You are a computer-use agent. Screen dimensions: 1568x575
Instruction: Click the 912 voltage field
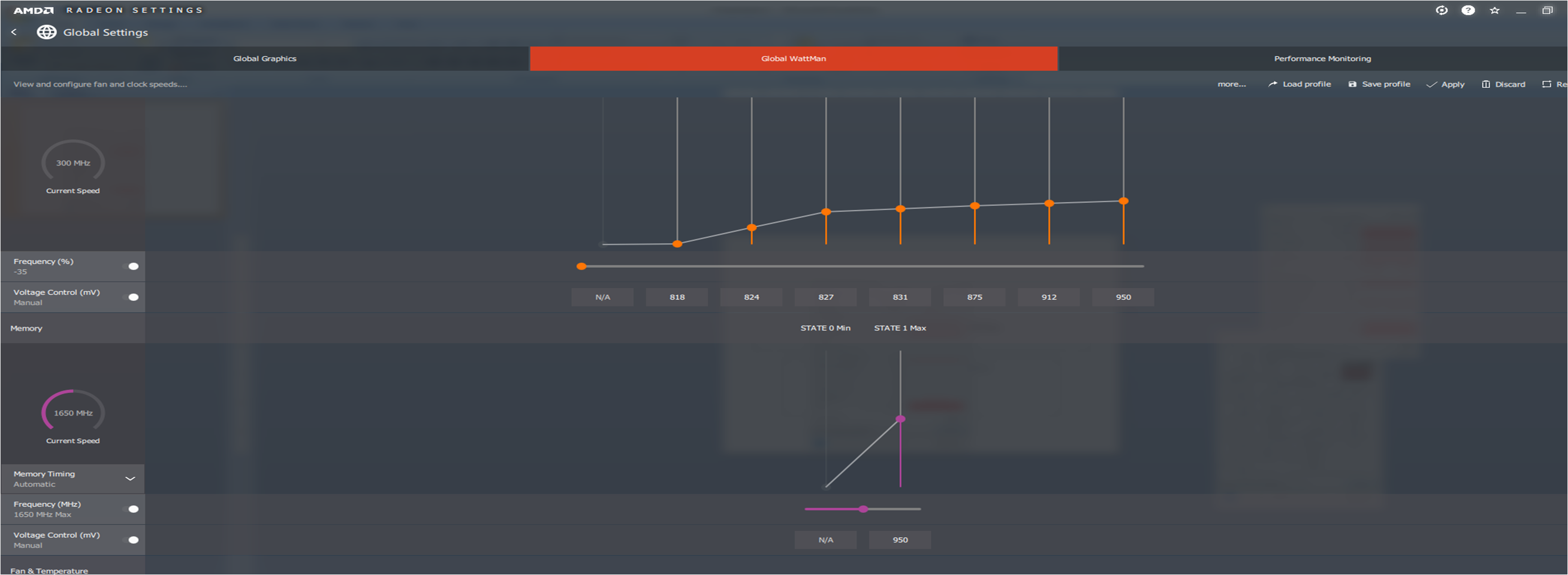click(x=1049, y=298)
